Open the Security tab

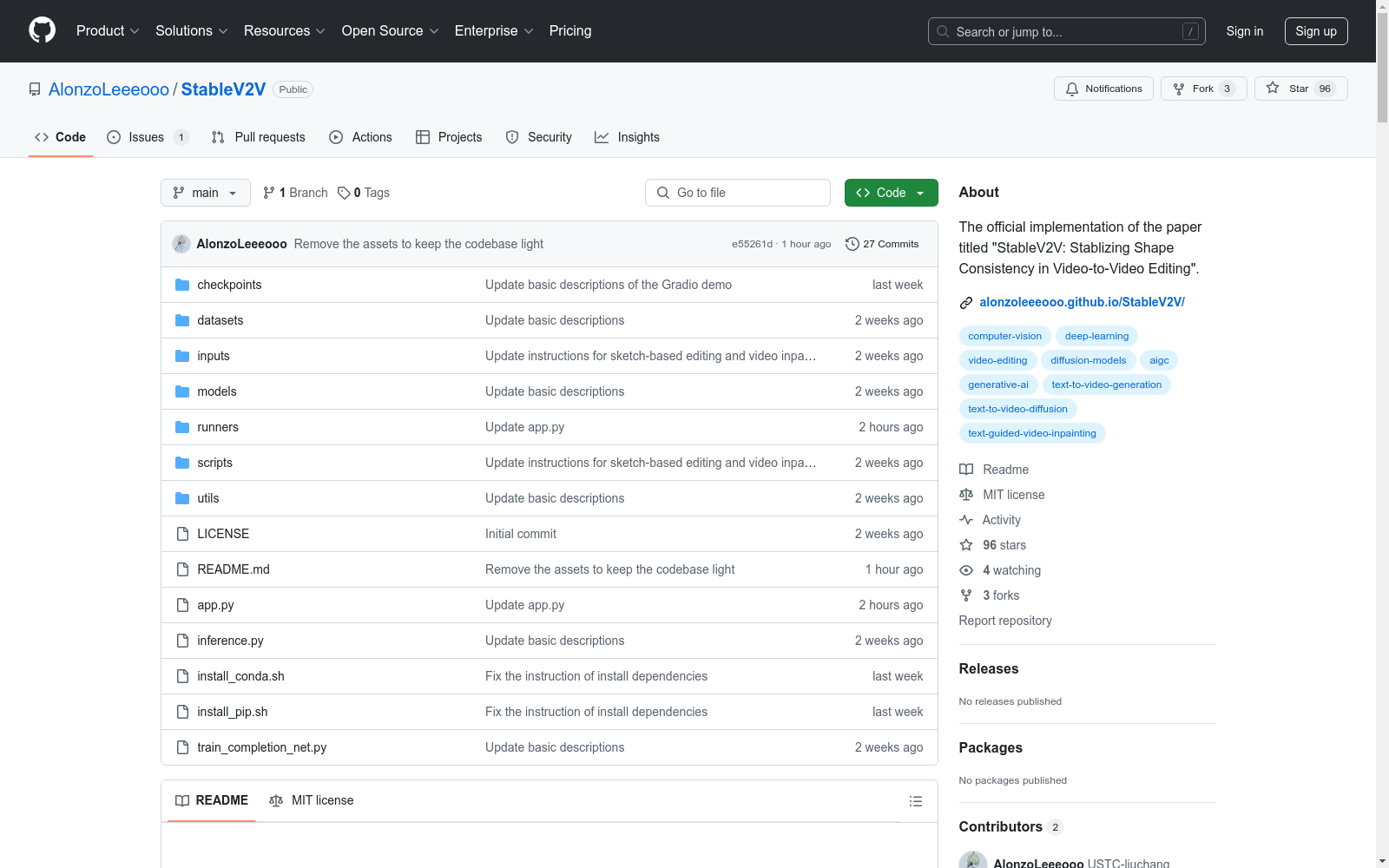click(x=539, y=137)
